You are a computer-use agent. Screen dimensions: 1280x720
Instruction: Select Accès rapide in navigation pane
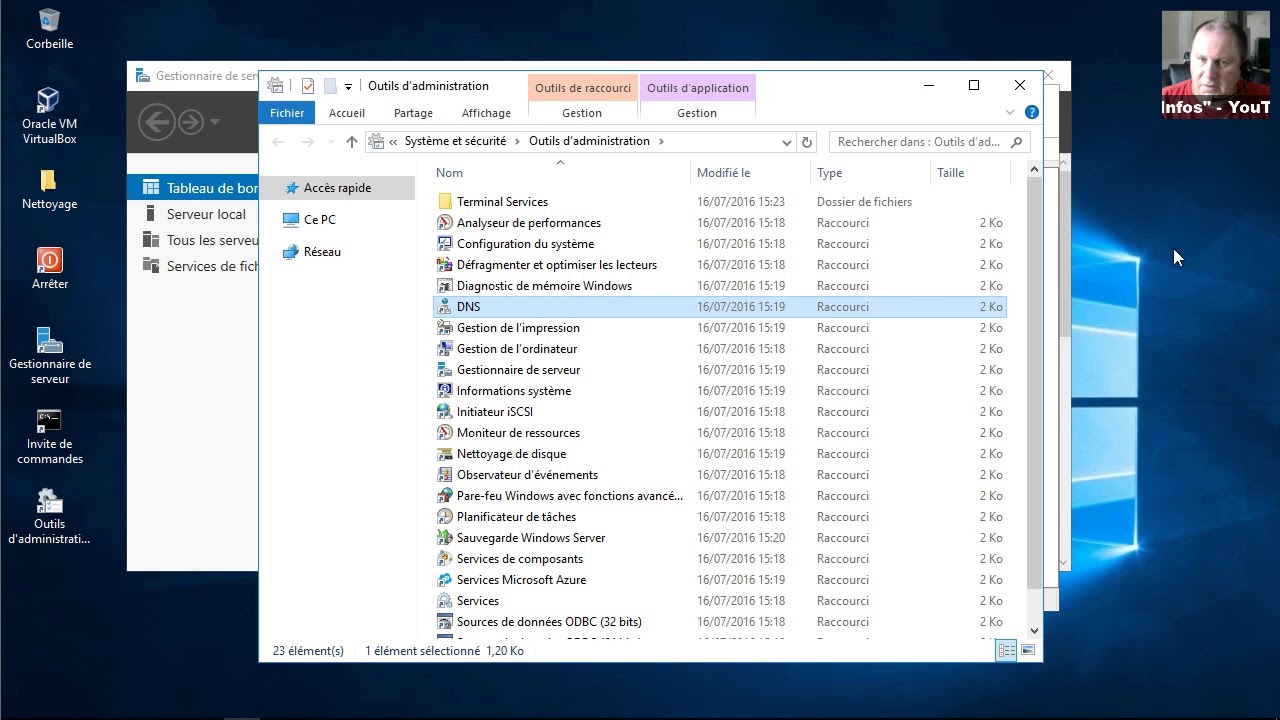pyautogui.click(x=338, y=188)
